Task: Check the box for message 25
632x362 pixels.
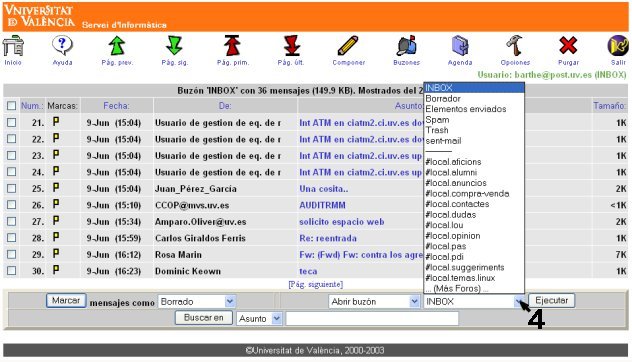Action: pos(12,189)
